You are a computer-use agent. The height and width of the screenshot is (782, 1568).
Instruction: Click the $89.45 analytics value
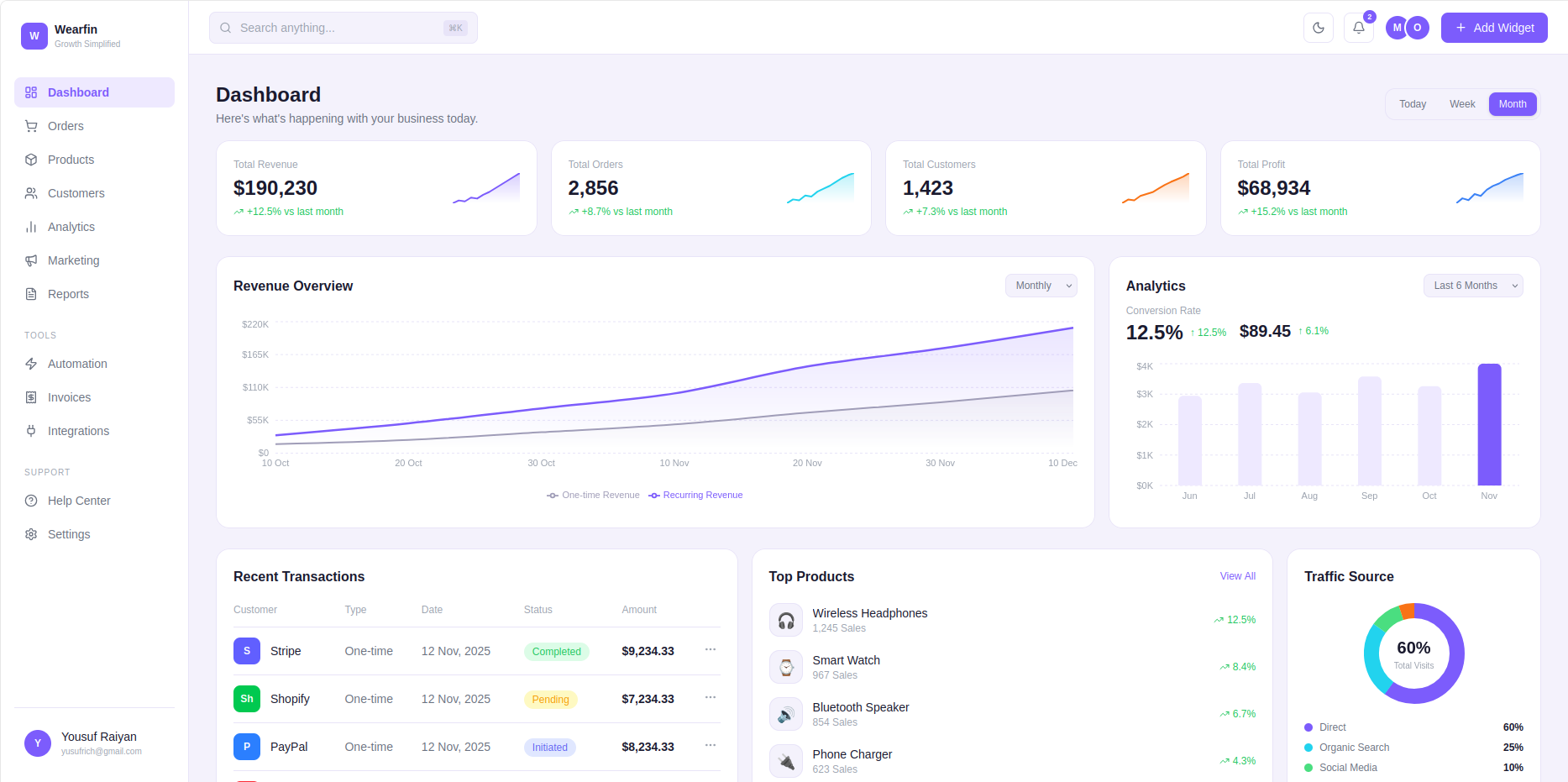point(1265,331)
